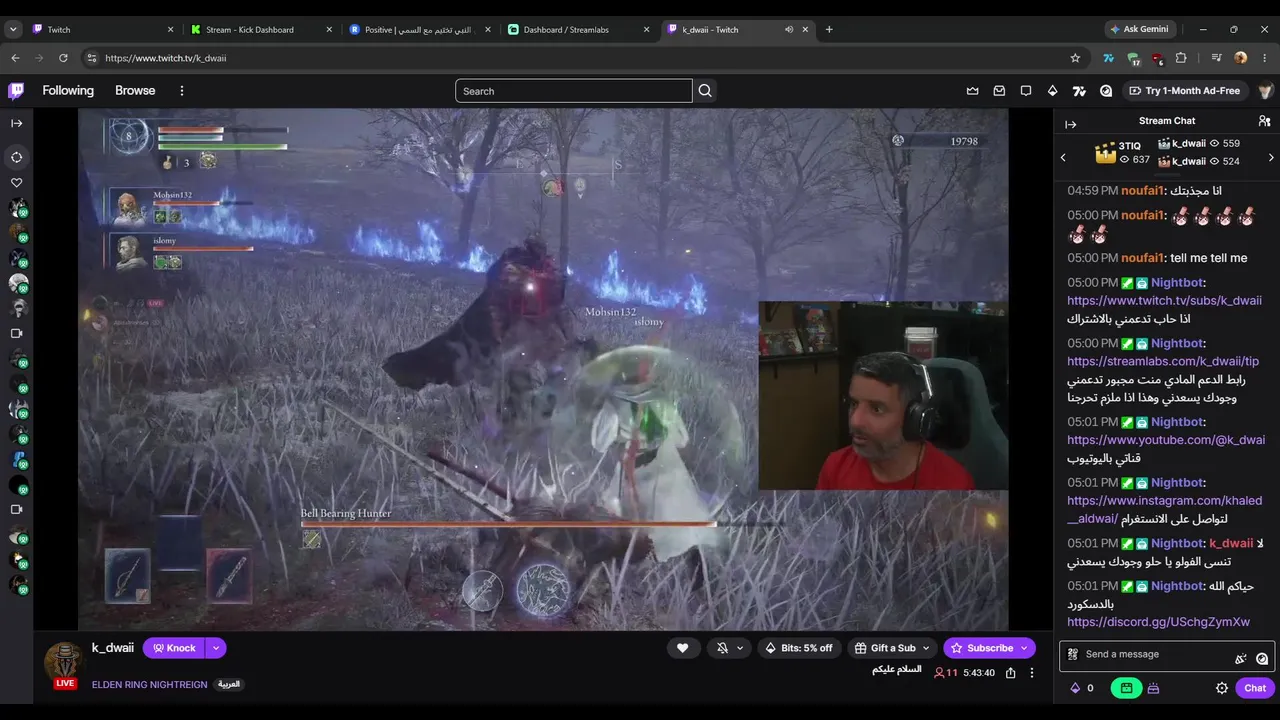The height and width of the screenshot is (720, 1280).
Task: Click the Bits balance icon in chat
Action: (1075, 688)
